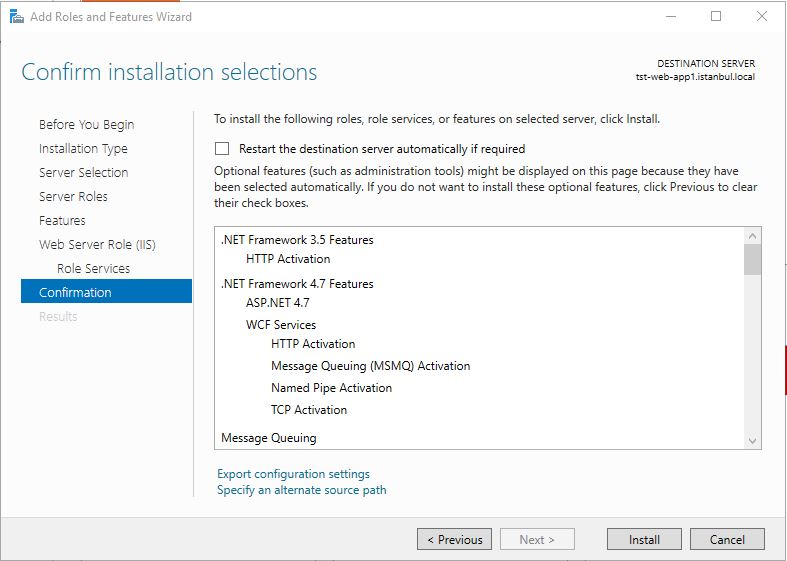Minimize the wizard window
787x561 pixels.
671,17
